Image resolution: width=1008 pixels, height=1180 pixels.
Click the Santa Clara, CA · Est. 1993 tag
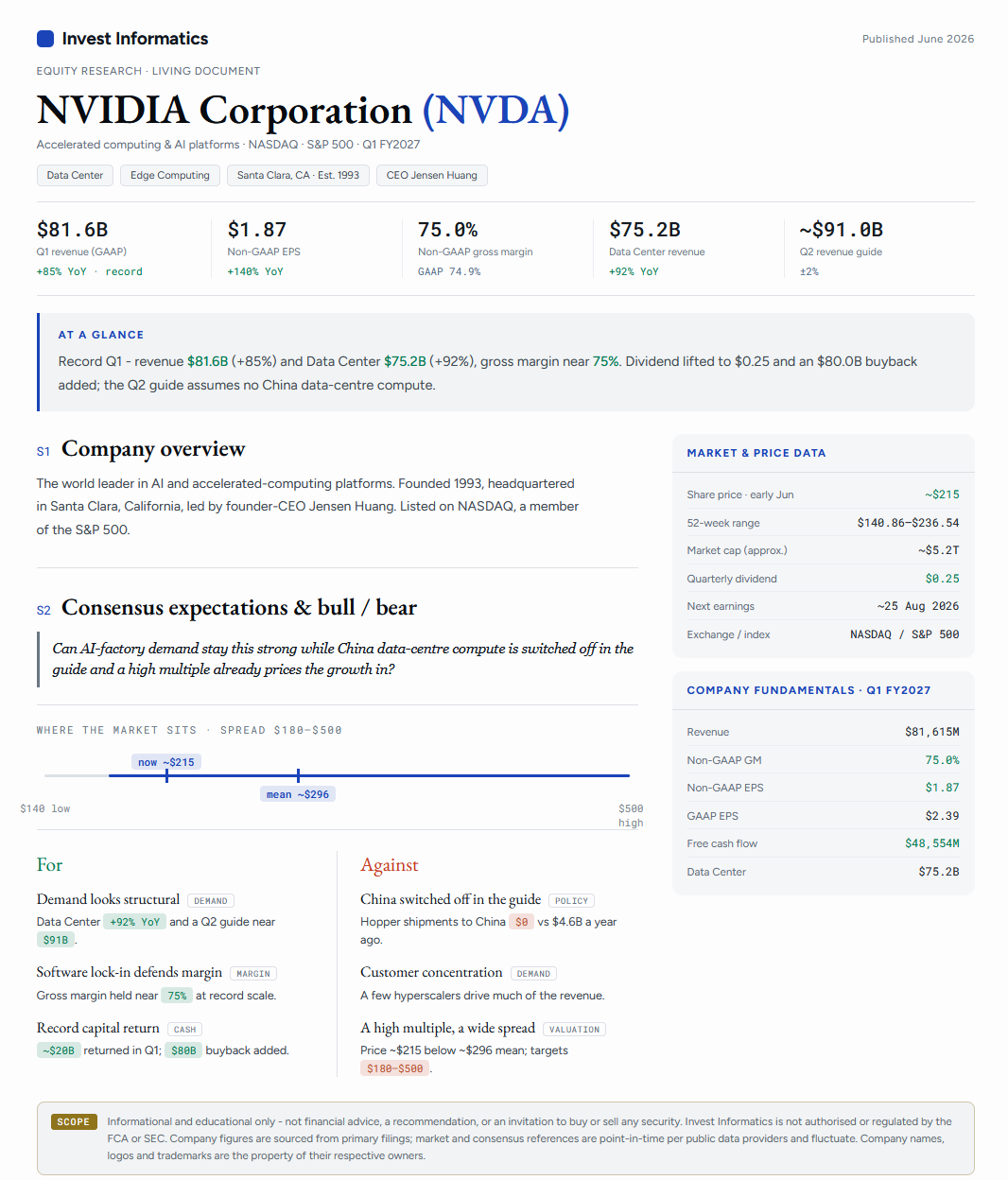pos(298,175)
